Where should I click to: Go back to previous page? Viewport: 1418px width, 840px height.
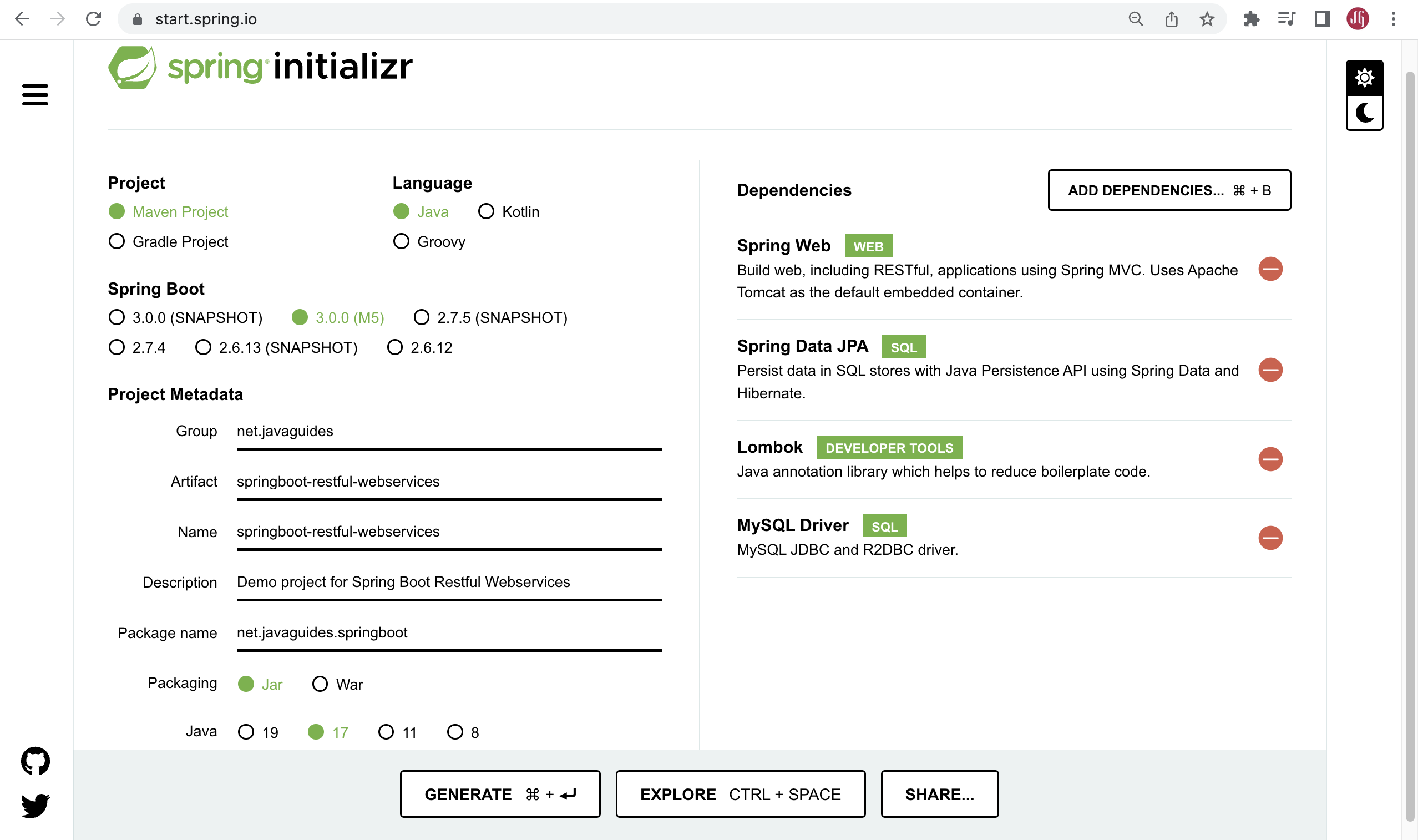(x=22, y=19)
